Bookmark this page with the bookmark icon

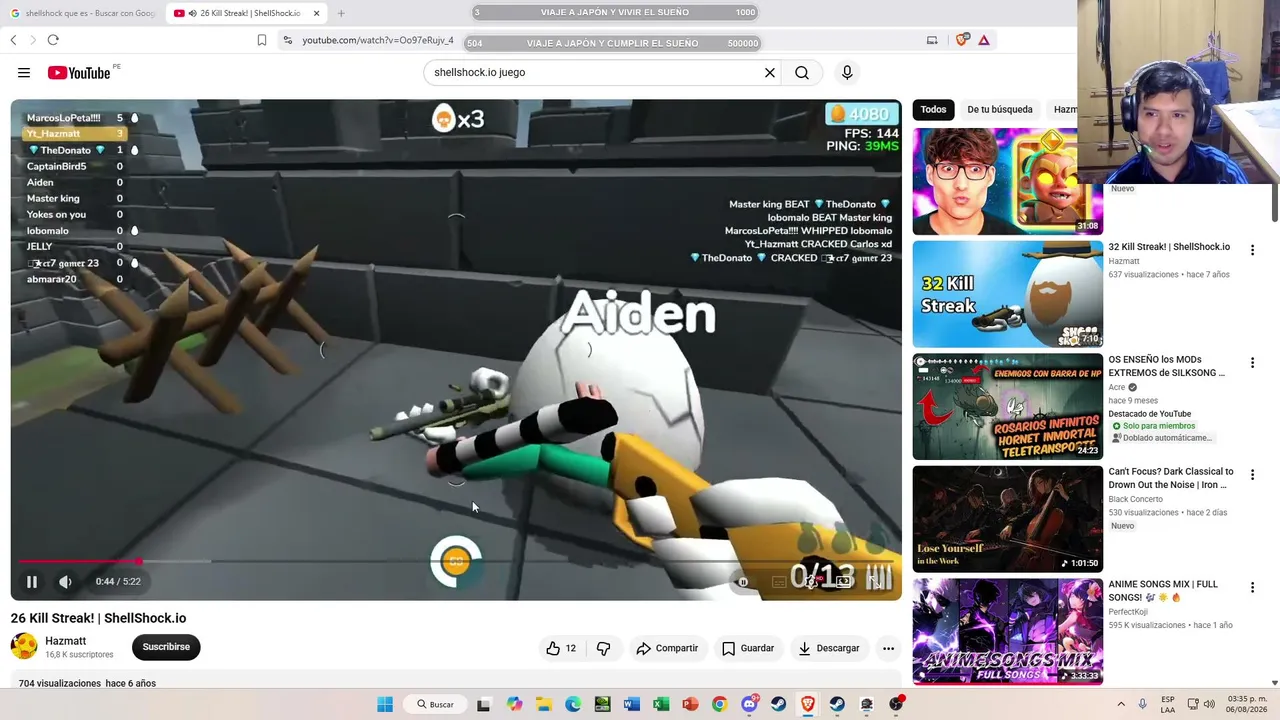262,40
